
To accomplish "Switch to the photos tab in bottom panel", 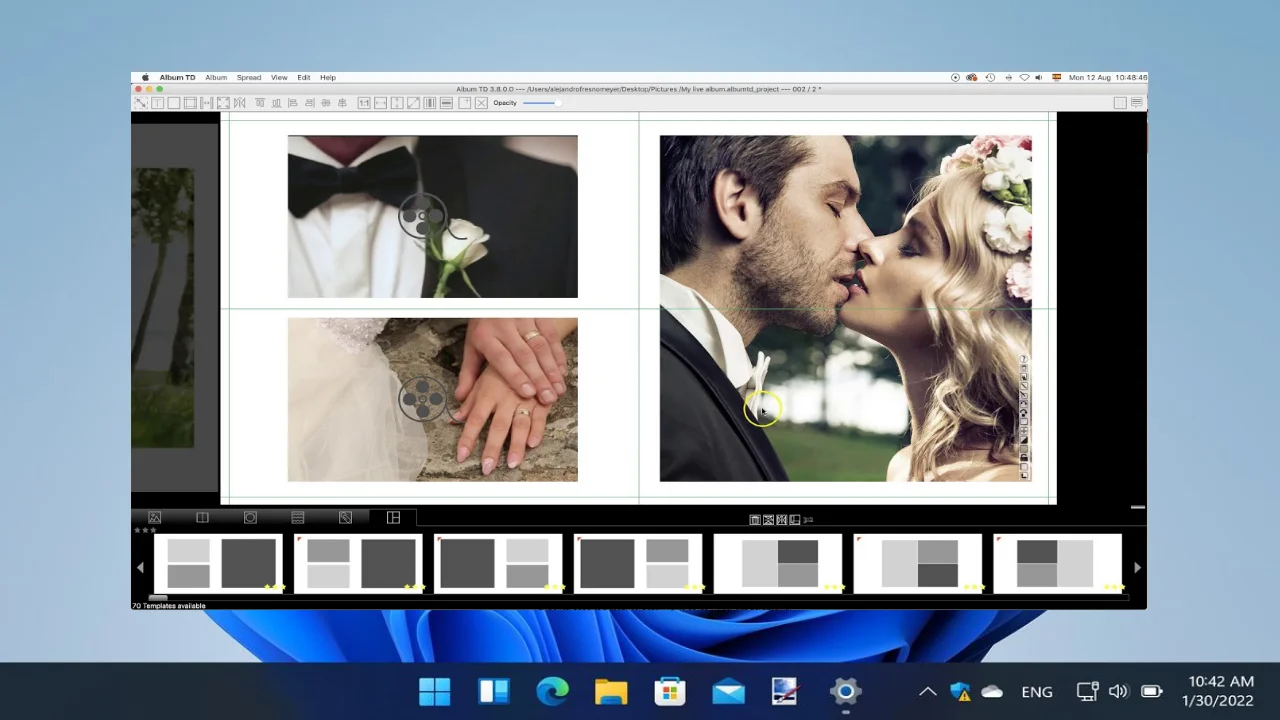I will (154, 517).
